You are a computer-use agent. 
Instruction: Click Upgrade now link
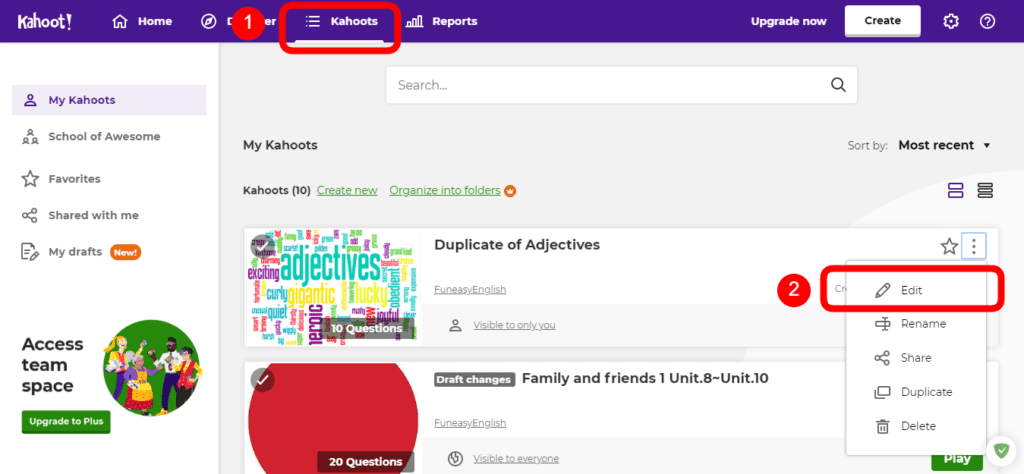click(x=788, y=22)
